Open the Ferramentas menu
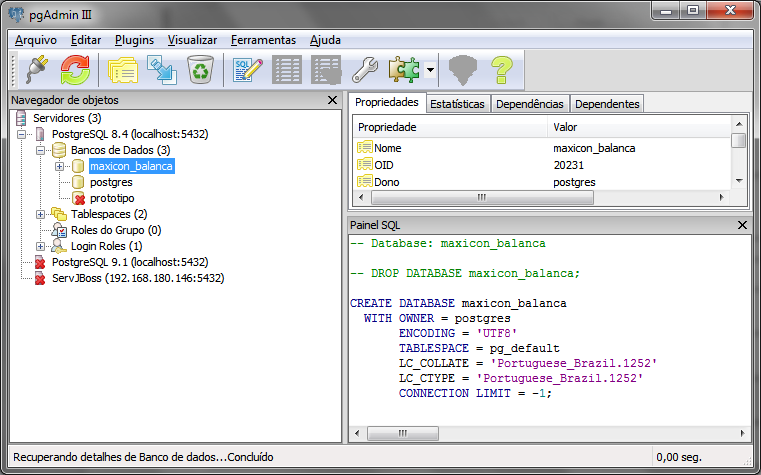Screen dimensions: 761x475 point(264,40)
